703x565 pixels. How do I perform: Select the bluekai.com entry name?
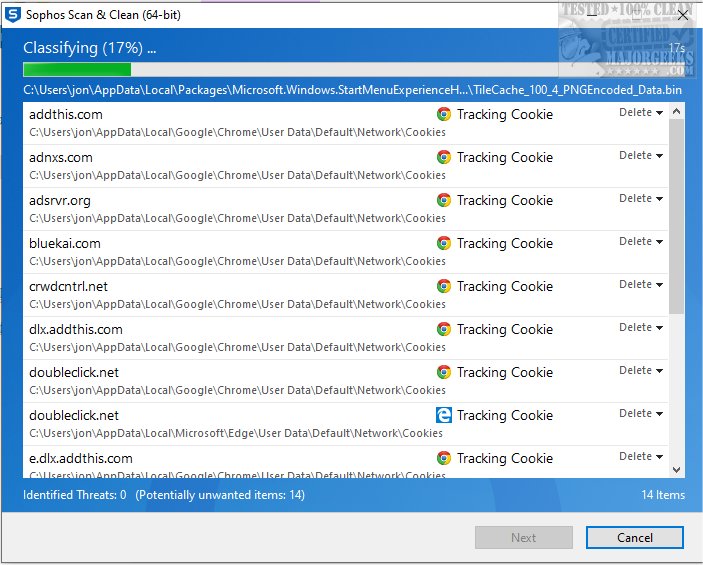click(65, 244)
